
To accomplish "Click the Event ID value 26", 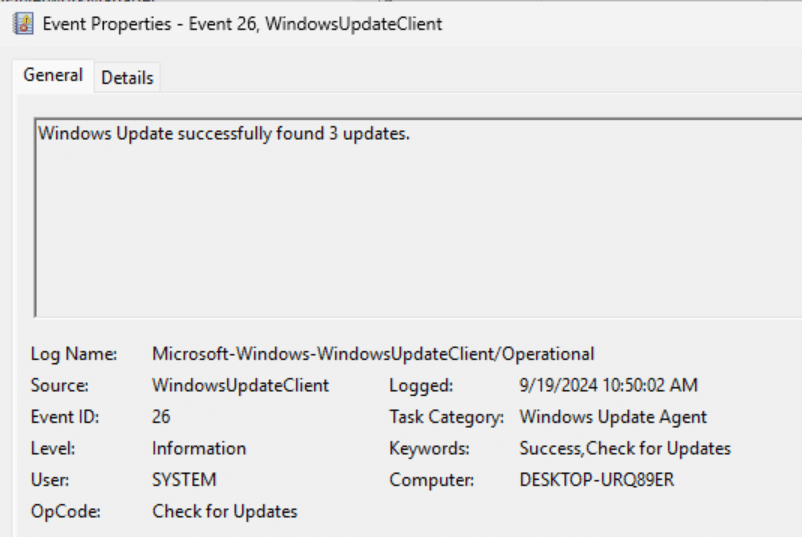I will click(161, 417).
